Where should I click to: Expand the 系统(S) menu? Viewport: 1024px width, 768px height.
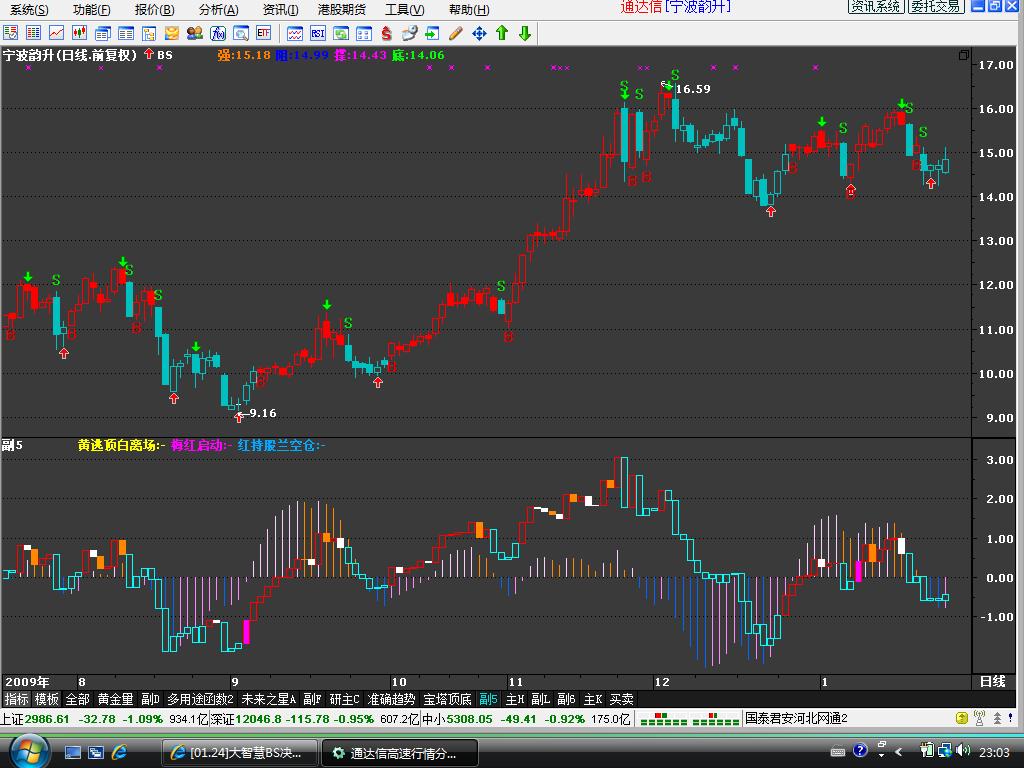click(x=29, y=10)
